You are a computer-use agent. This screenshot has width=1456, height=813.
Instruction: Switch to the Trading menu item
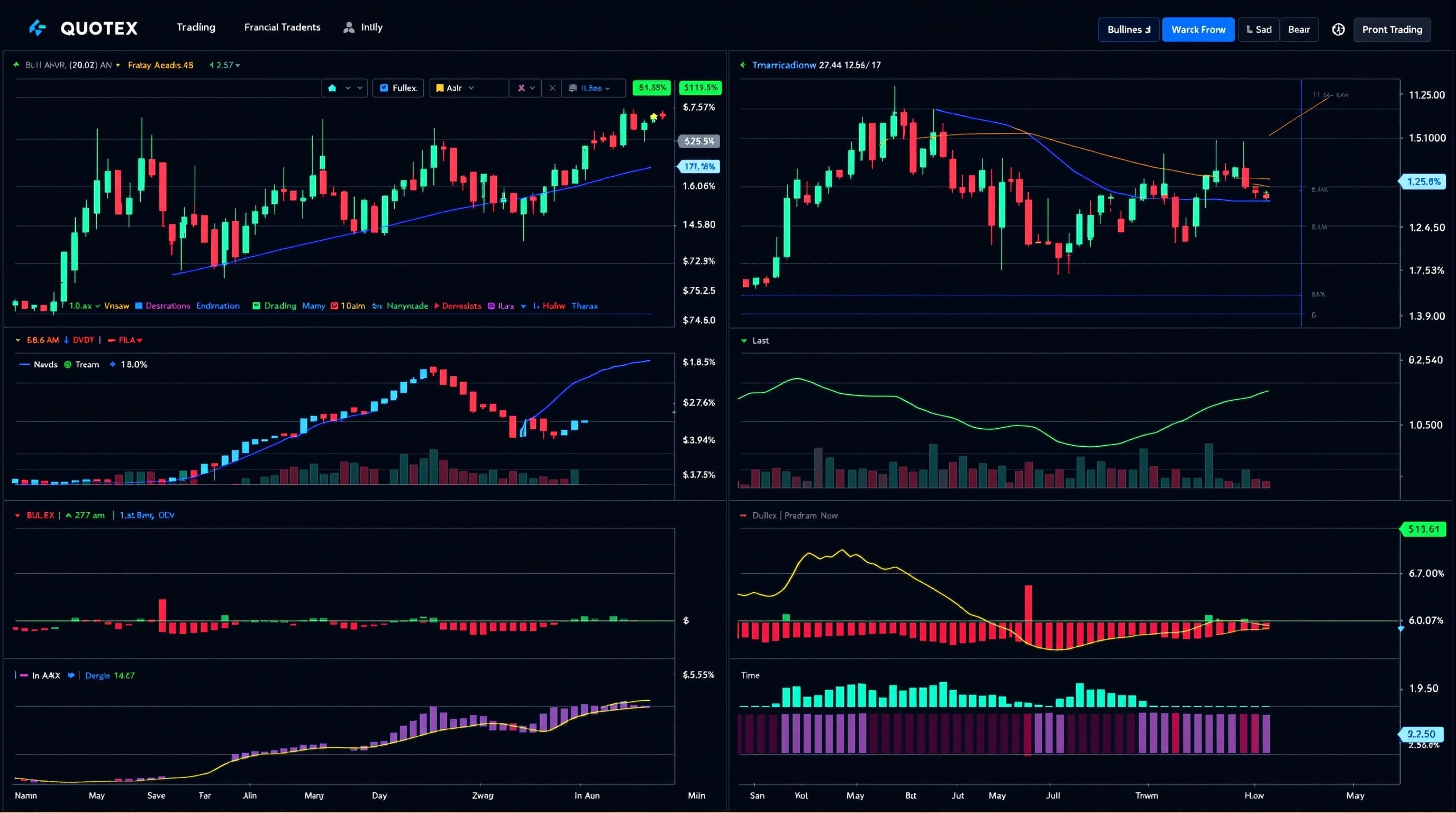coord(196,26)
